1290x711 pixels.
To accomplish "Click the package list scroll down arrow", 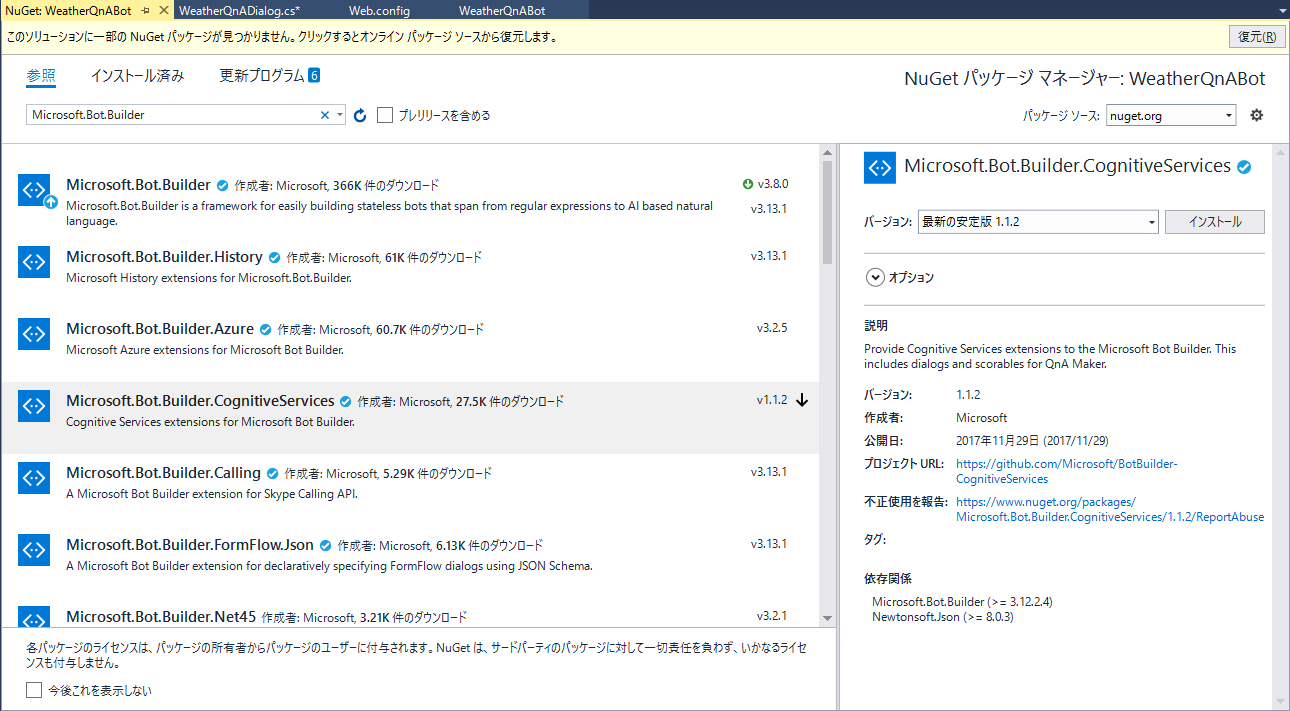I will 827,618.
